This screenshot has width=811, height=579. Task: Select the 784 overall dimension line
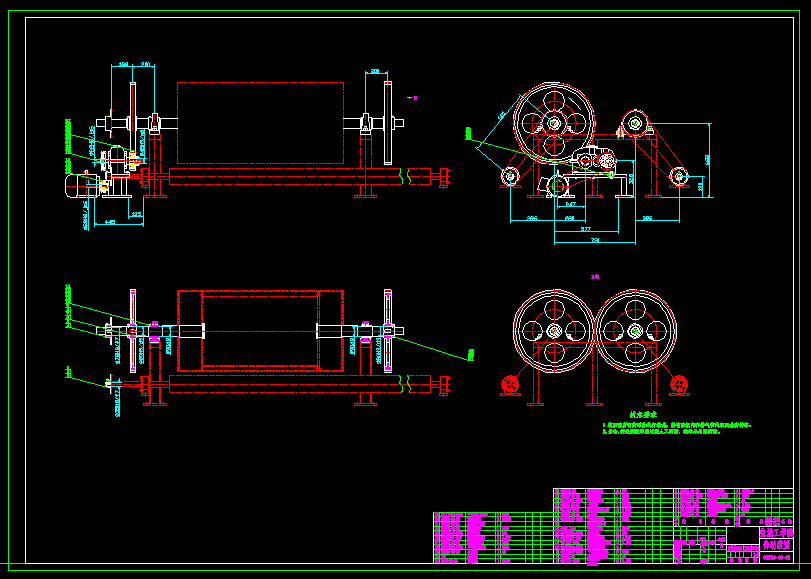click(x=595, y=241)
